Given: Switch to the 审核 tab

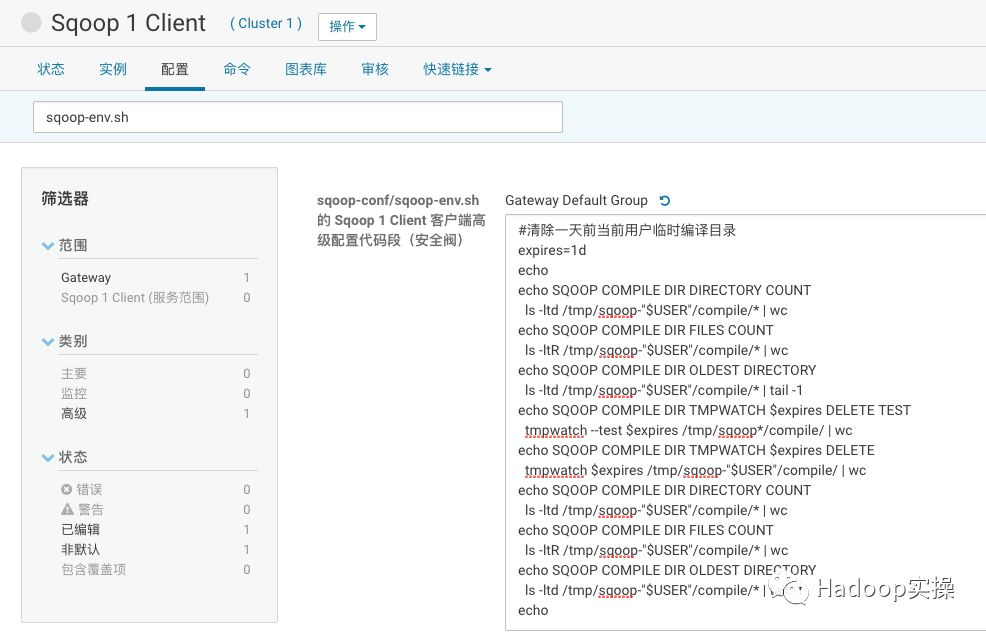Looking at the screenshot, I should 375,69.
